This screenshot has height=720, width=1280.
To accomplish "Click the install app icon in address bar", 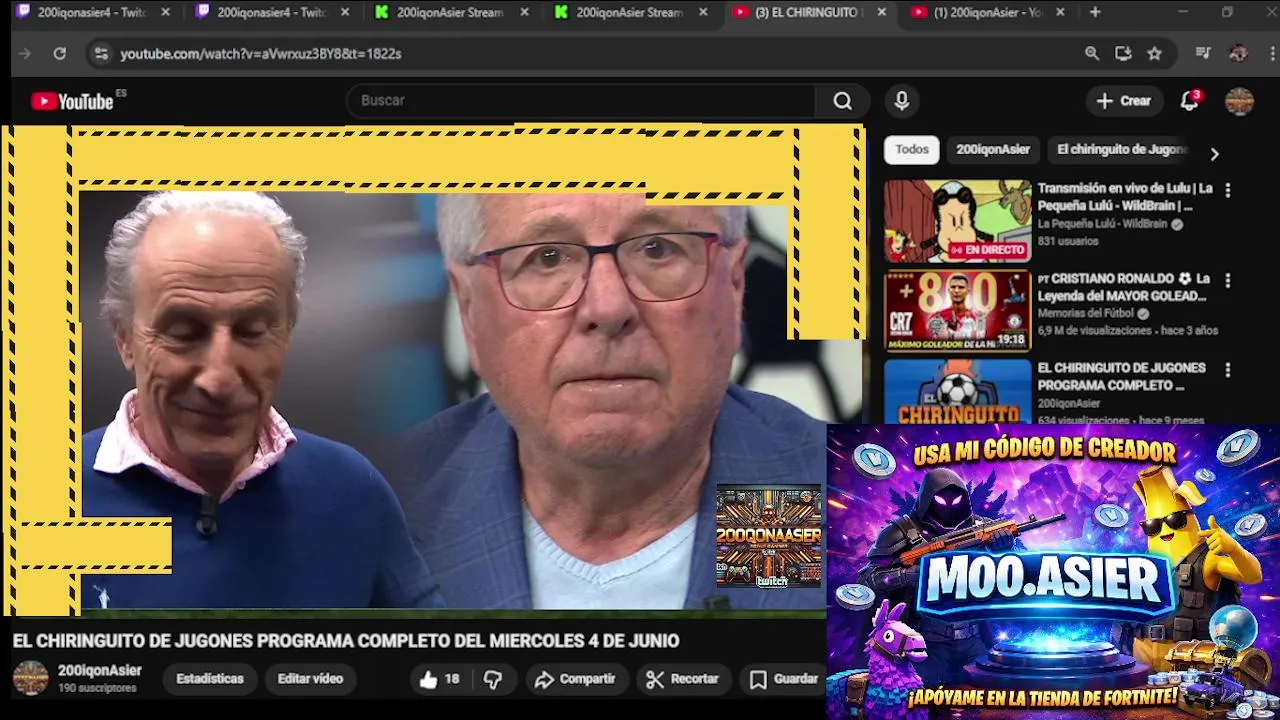I will click(1123, 54).
